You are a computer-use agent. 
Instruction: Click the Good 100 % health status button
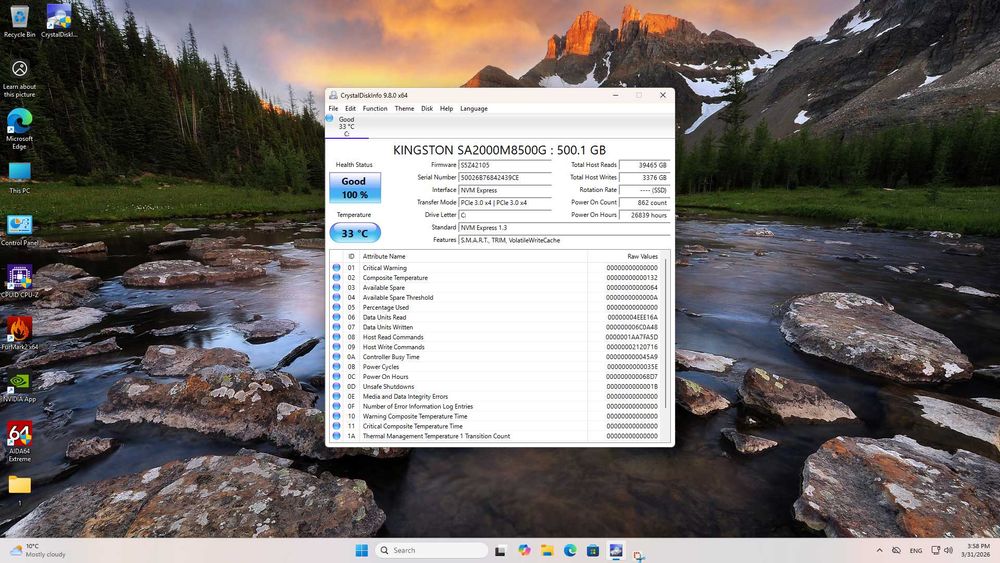[x=355, y=187]
